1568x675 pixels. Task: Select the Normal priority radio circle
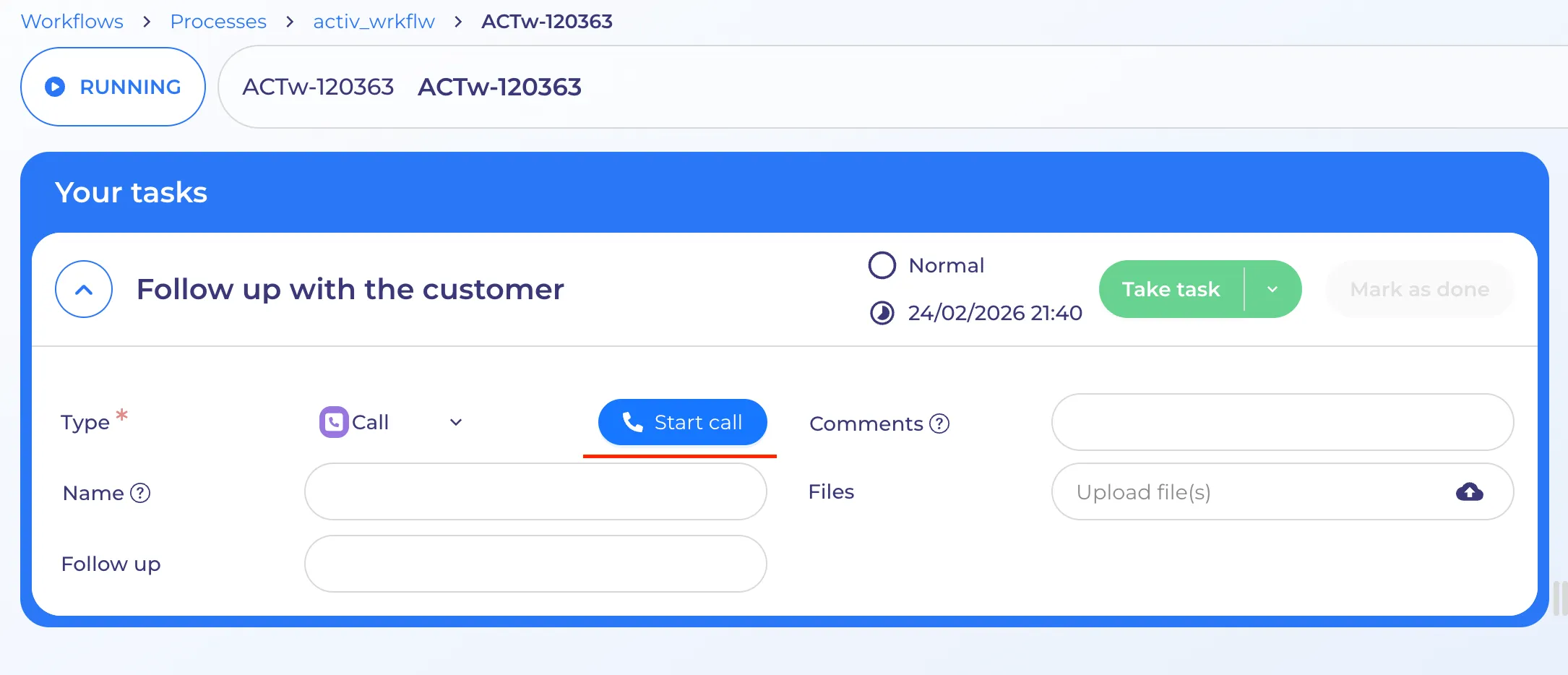[882, 265]
